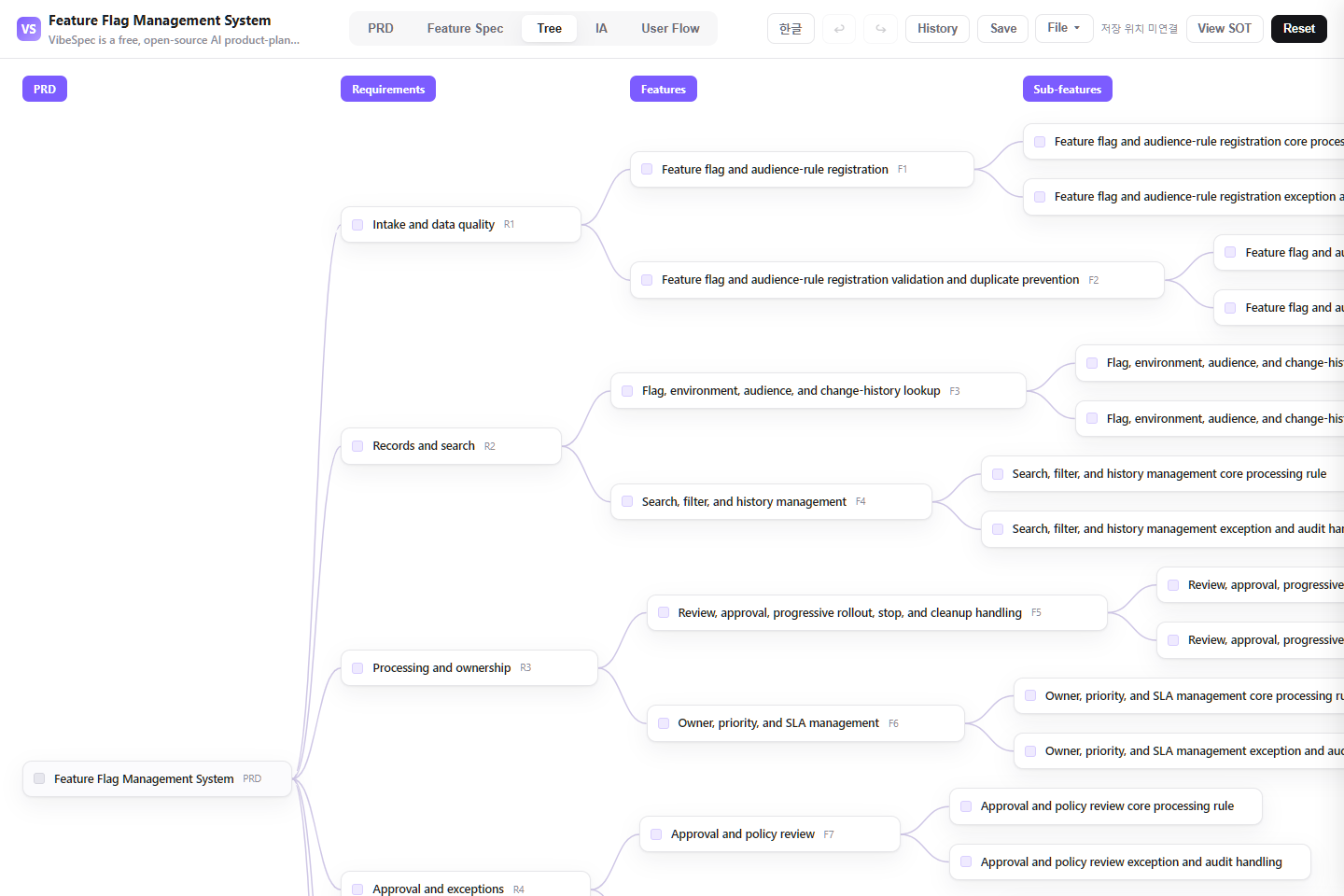Click the redo arrow button
Image resolution: width=1344 pixels, height=896 pixels.
(881, 29)
